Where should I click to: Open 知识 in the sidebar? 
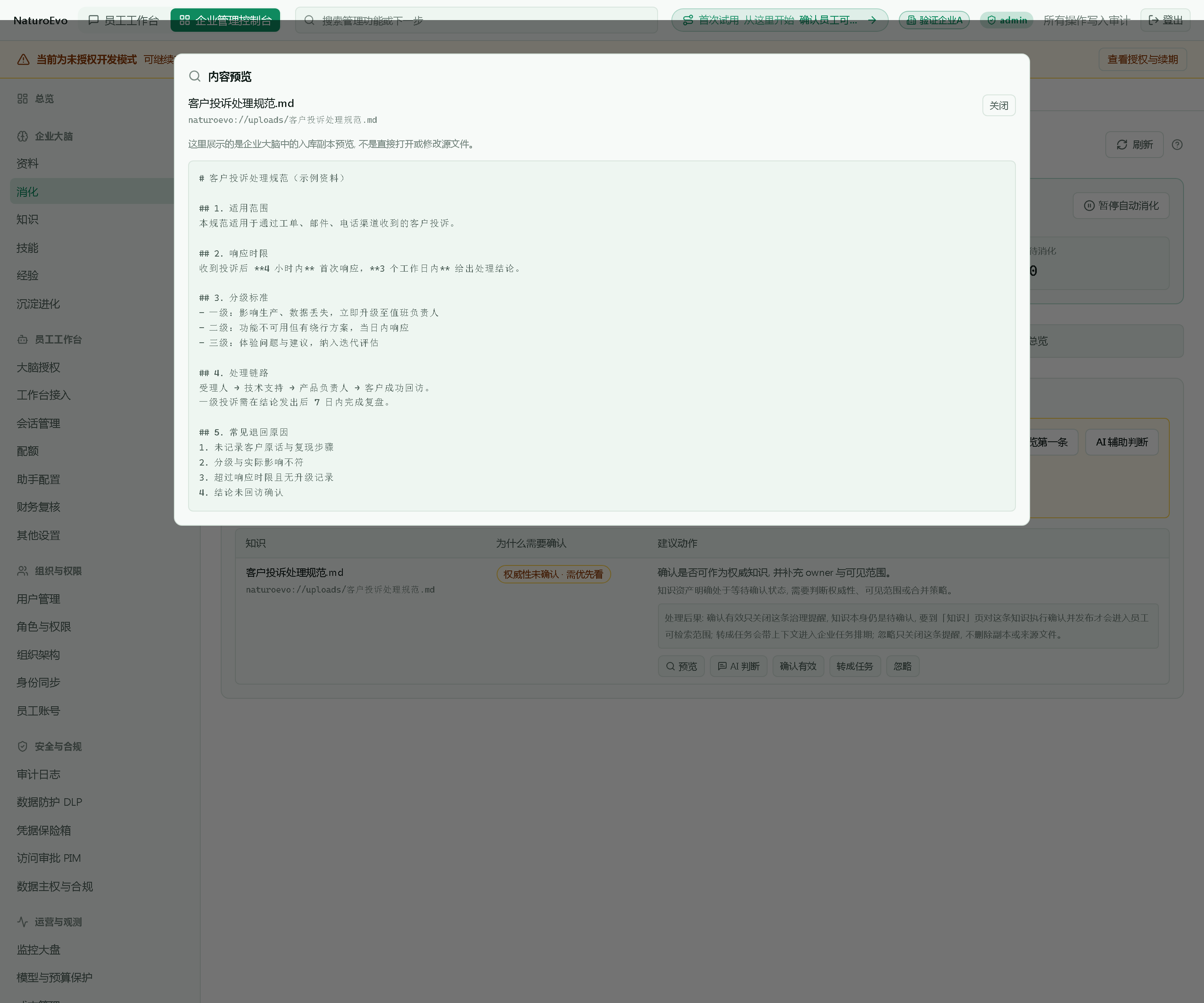(28, 219)
